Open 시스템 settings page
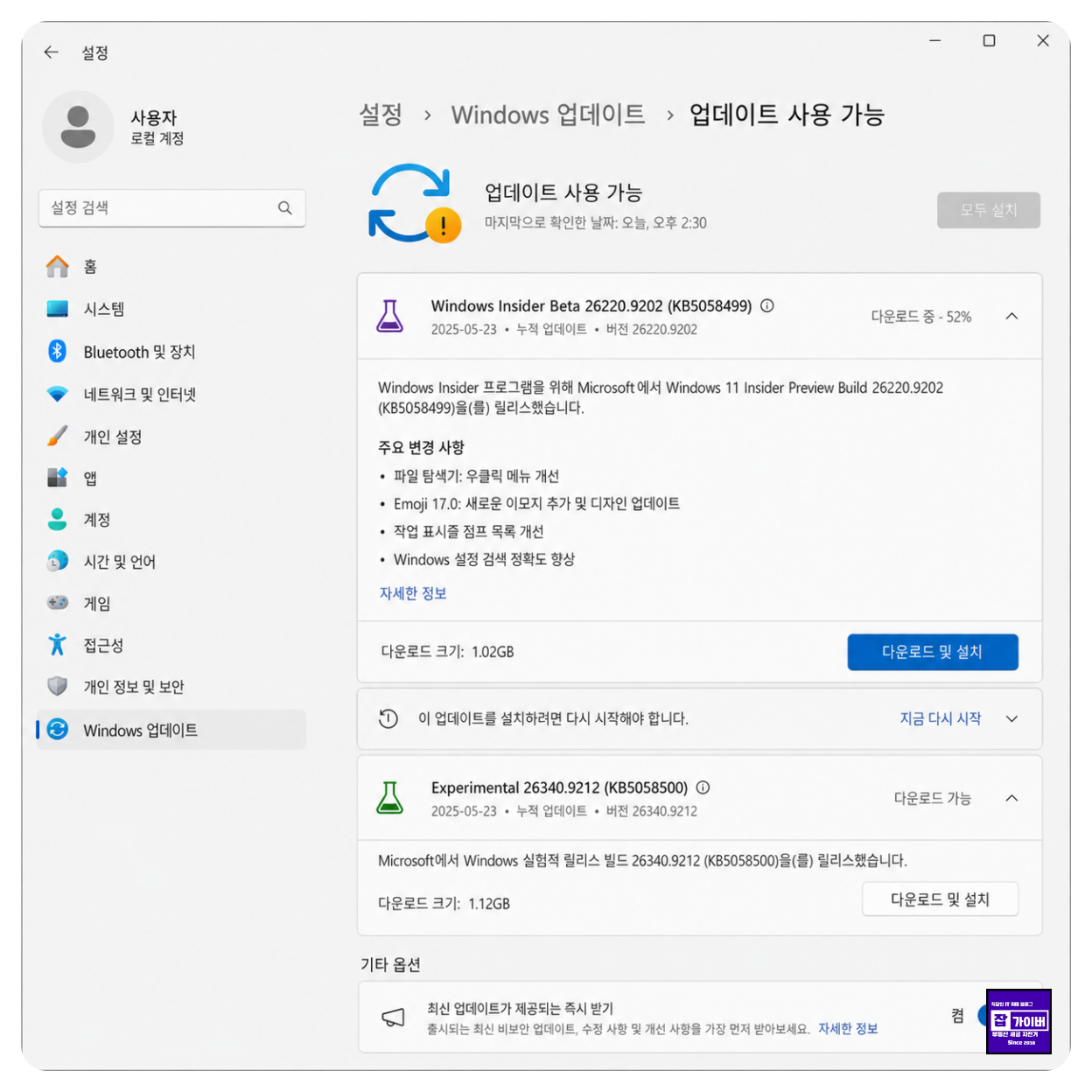The width and height of the screenshot is (1092, 1092). click(172, 309)
